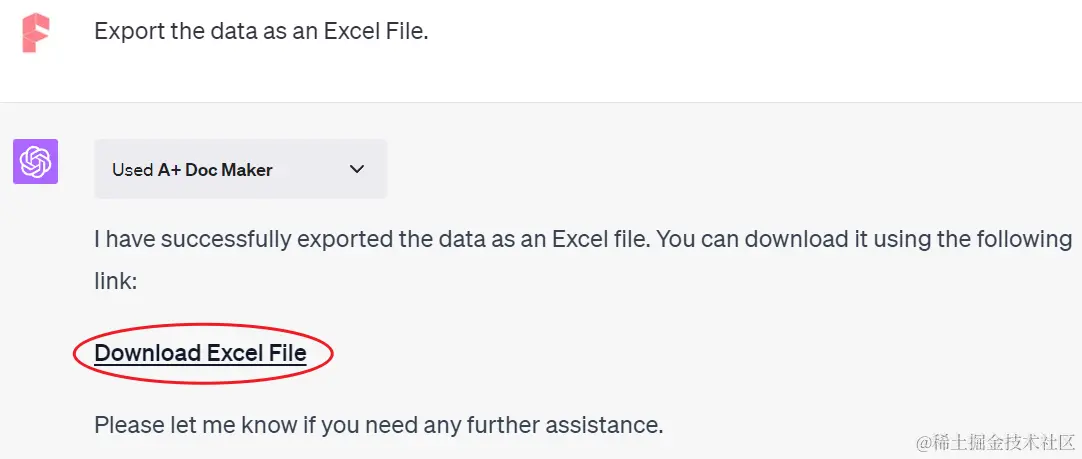Click the 稀土掘金技术社区 watermark text
Viewport: 1082px width, 459px height.
[995, 442]
